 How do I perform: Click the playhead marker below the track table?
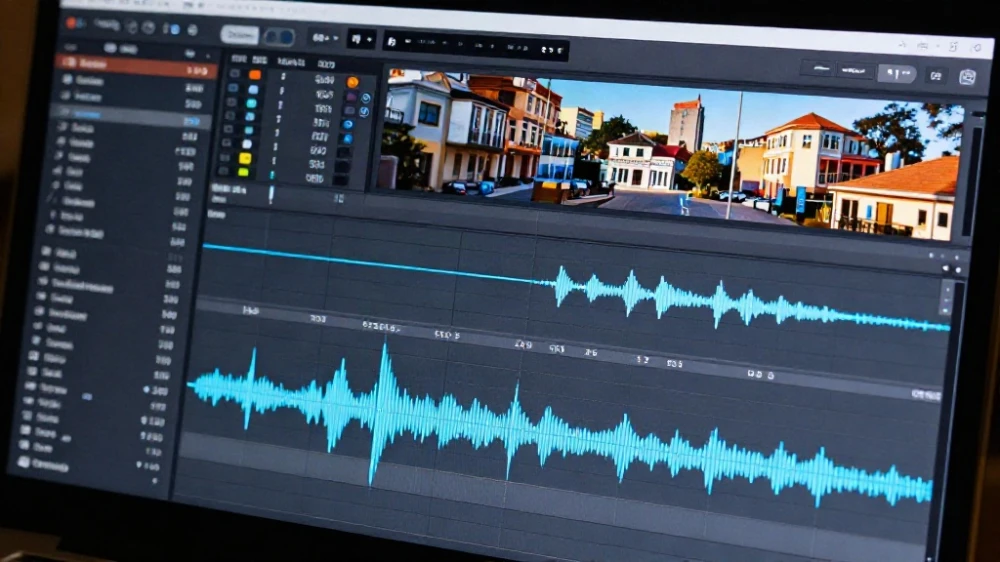(272, 195)
